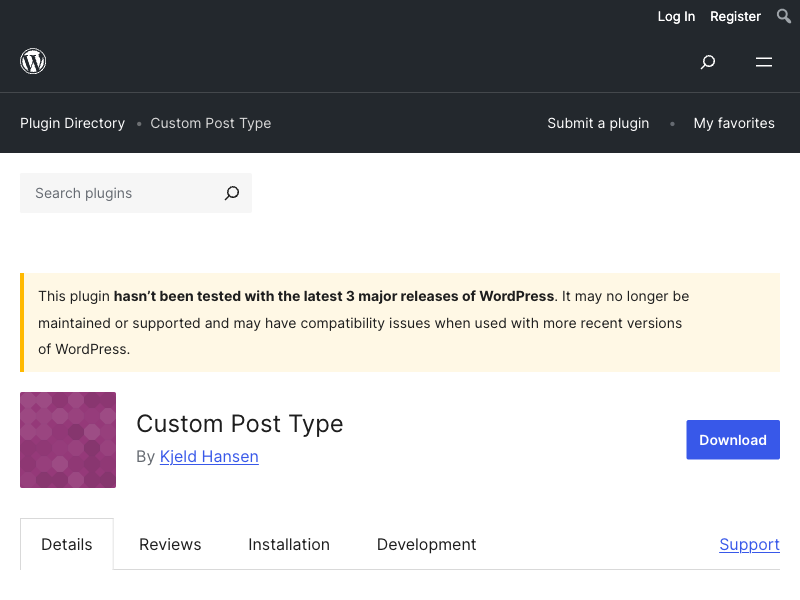
Task: Switch to the Installation tab
Action: click(289, 544)
